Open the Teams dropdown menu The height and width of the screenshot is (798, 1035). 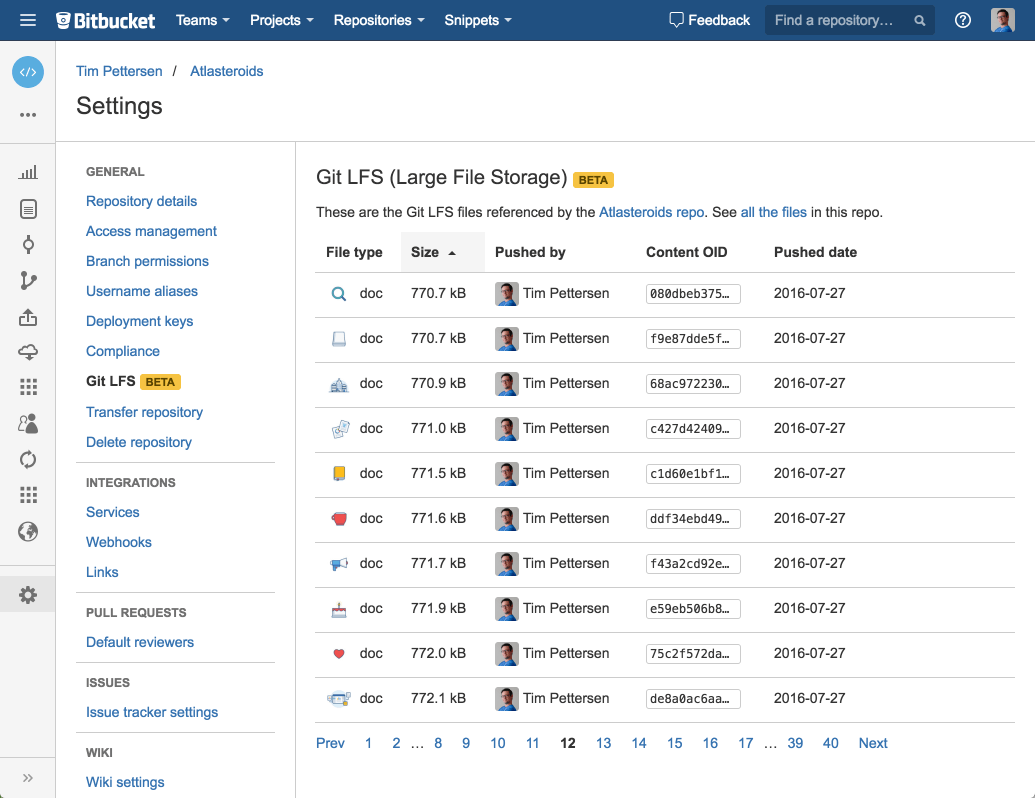coord(202,19)
